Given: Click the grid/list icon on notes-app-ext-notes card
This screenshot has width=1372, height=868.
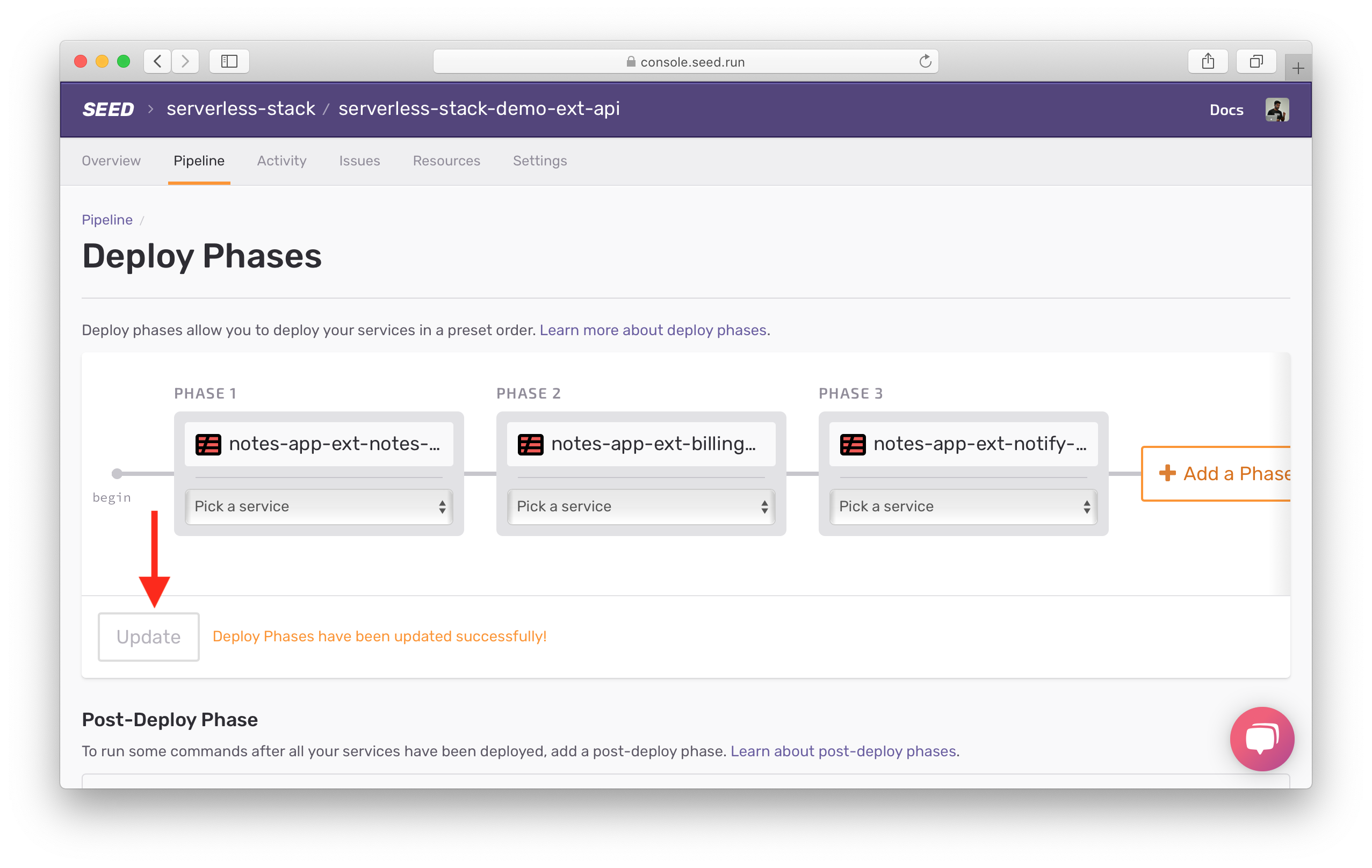Looking at the screenshot, I should pos(208,443).
